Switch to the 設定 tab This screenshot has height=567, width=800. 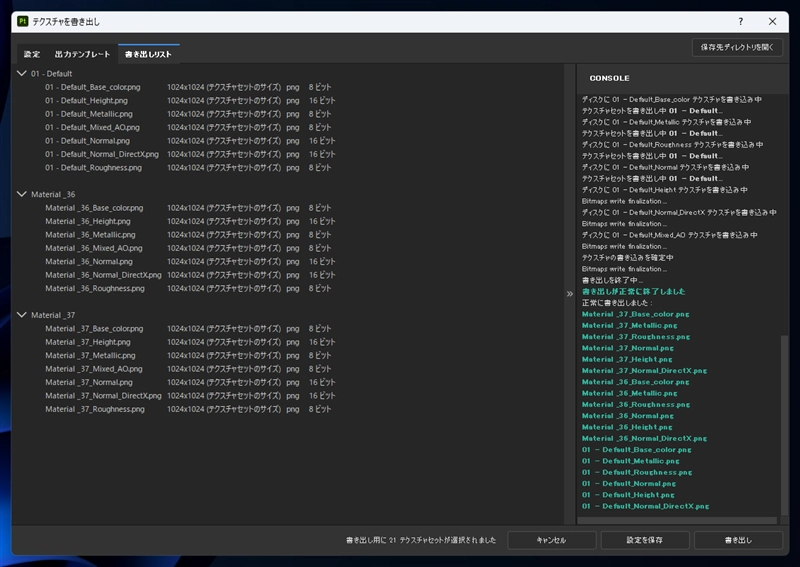[x=32, y=54]
